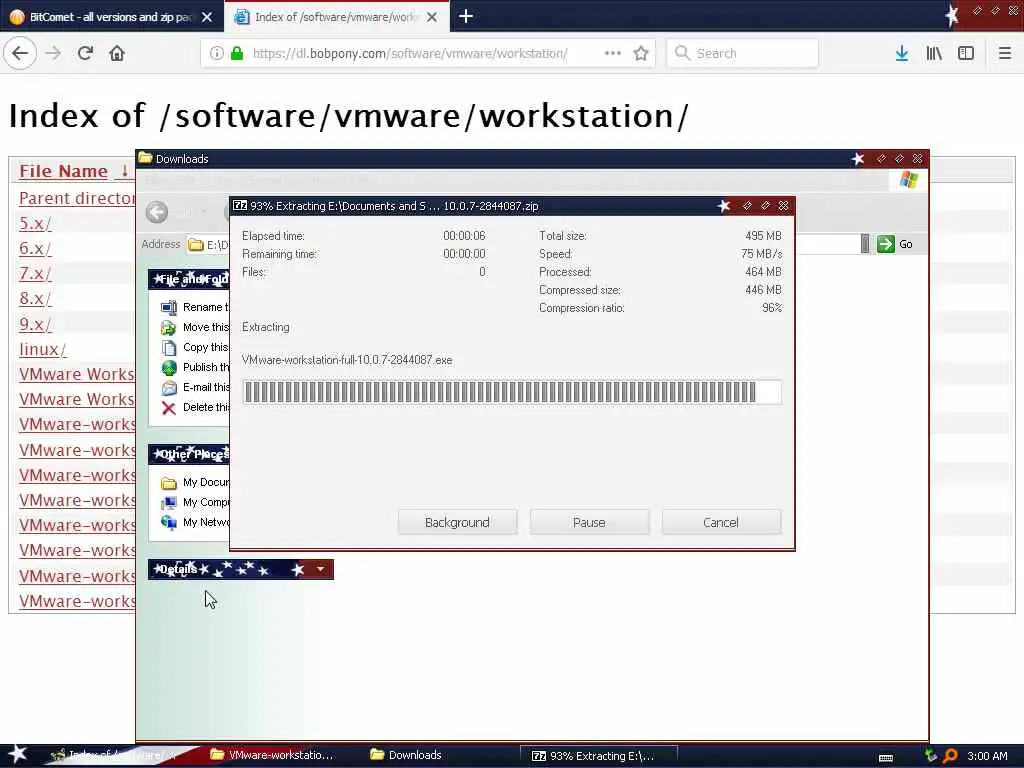Collapse the Other Places header

click(x=189, y=454)
